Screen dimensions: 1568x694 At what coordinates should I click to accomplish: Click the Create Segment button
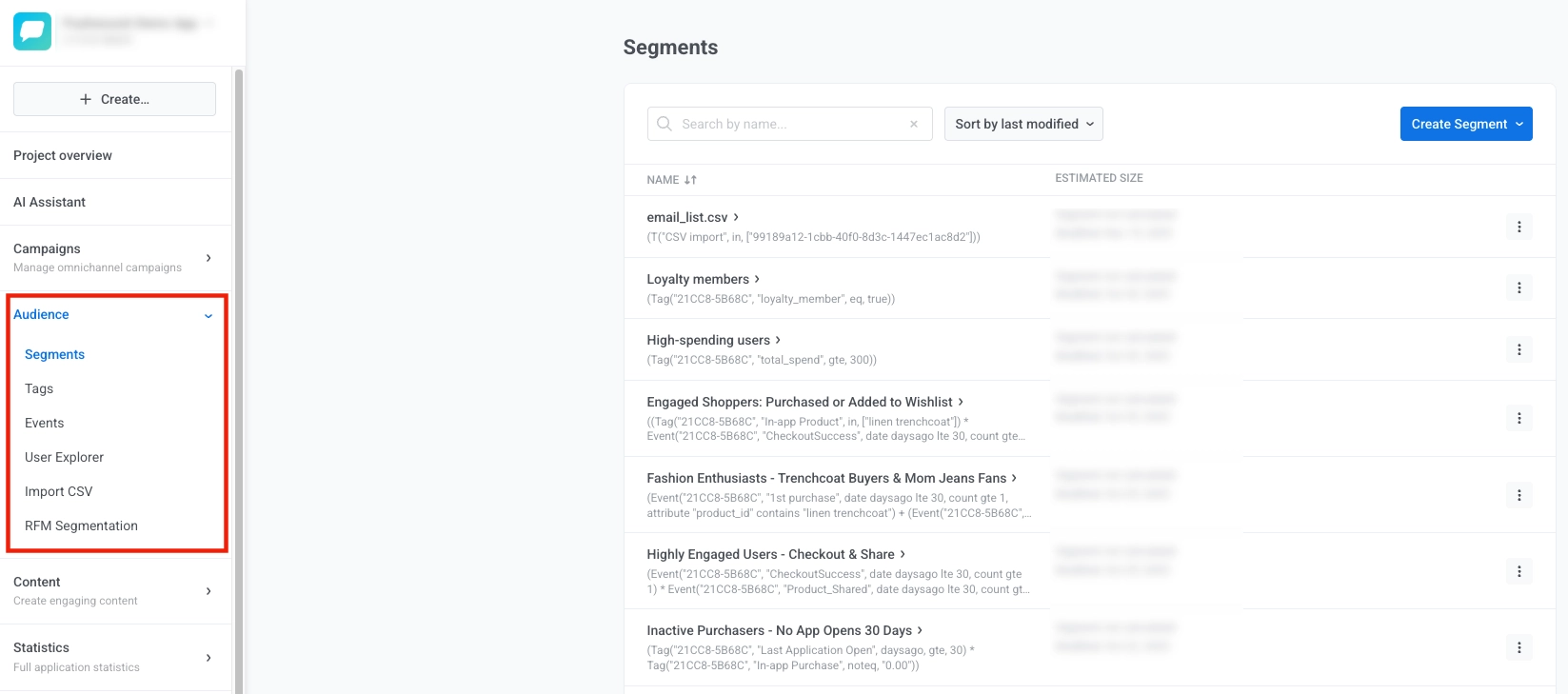[x=1465, y=124]
